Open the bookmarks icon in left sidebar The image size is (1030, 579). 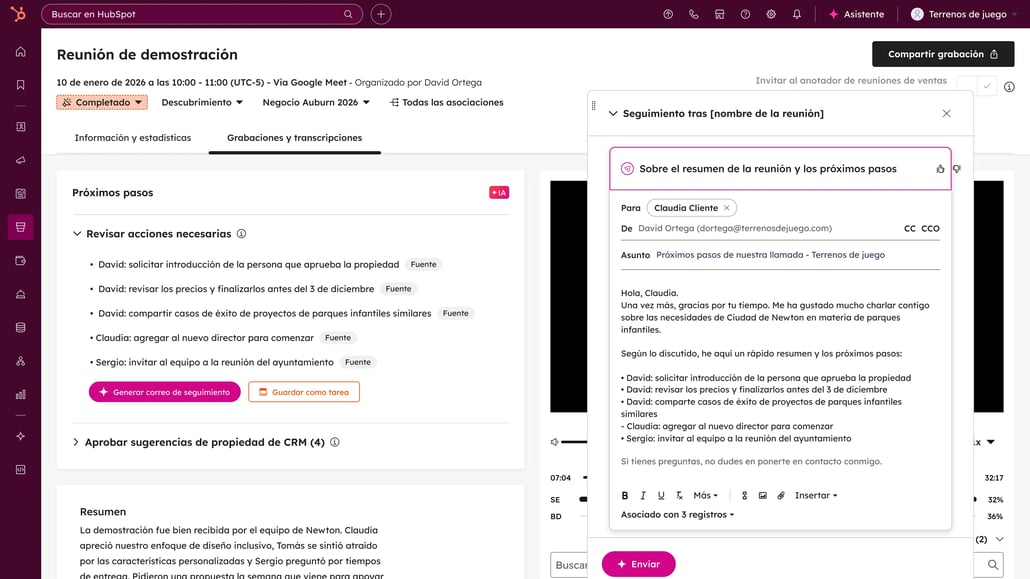[20, 85]
